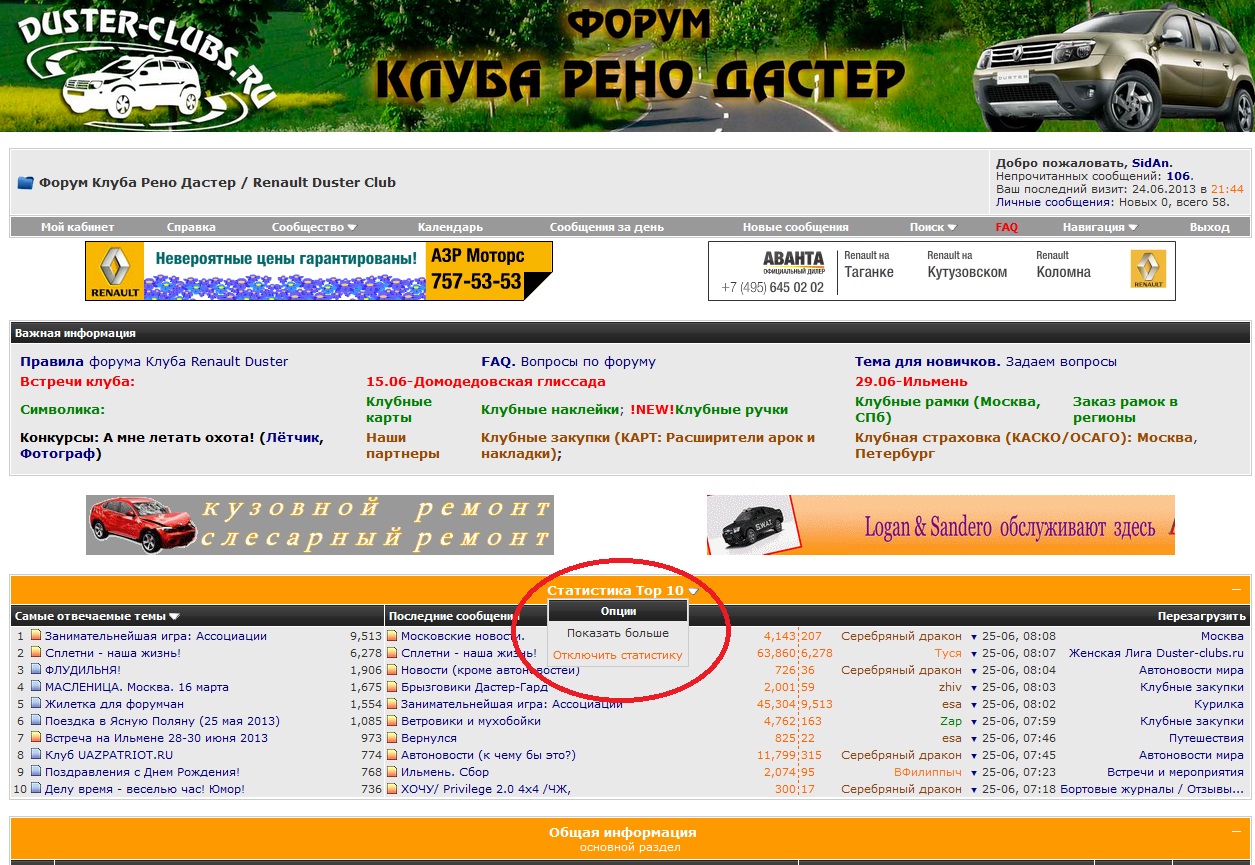Click the forum folder icon beside the breadcrumb title
The width and height of the screenshot is (1255, 865).
pyautogui.click(x=26, y=183)
